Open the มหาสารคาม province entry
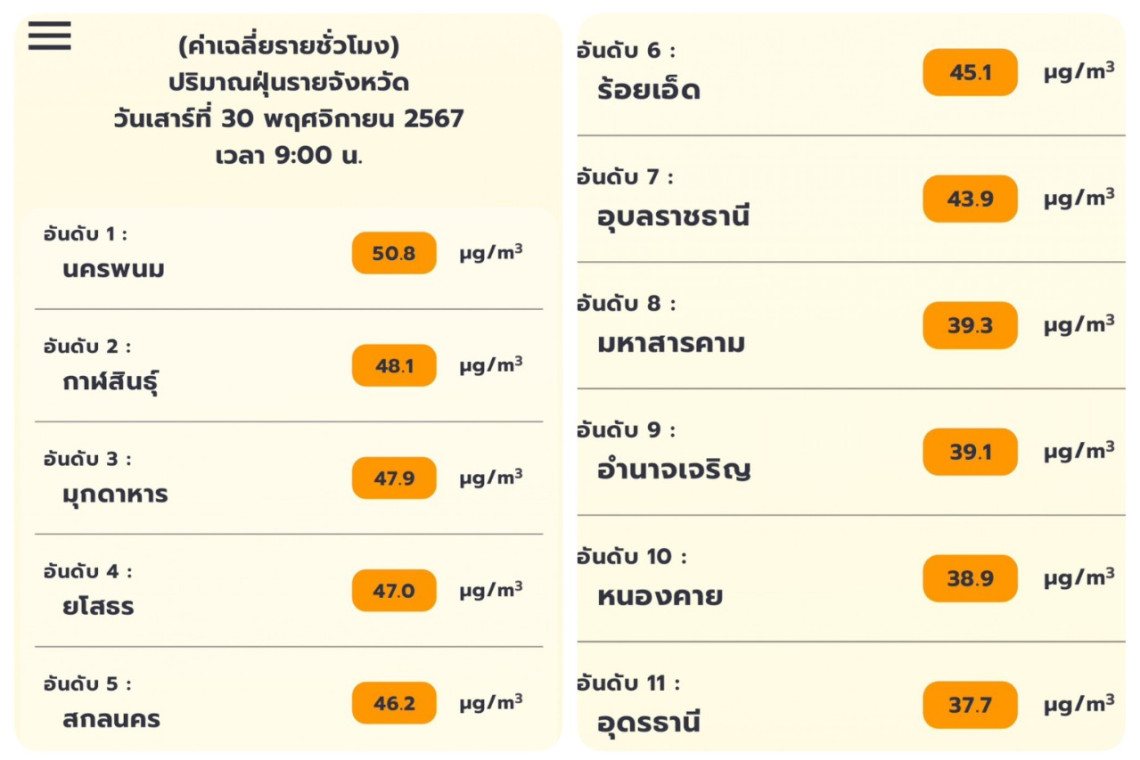 671,344
